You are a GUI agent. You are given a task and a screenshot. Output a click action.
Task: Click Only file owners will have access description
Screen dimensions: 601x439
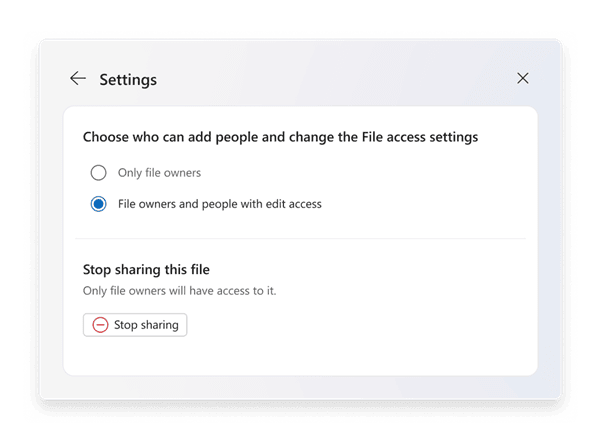tap(179, 291)
